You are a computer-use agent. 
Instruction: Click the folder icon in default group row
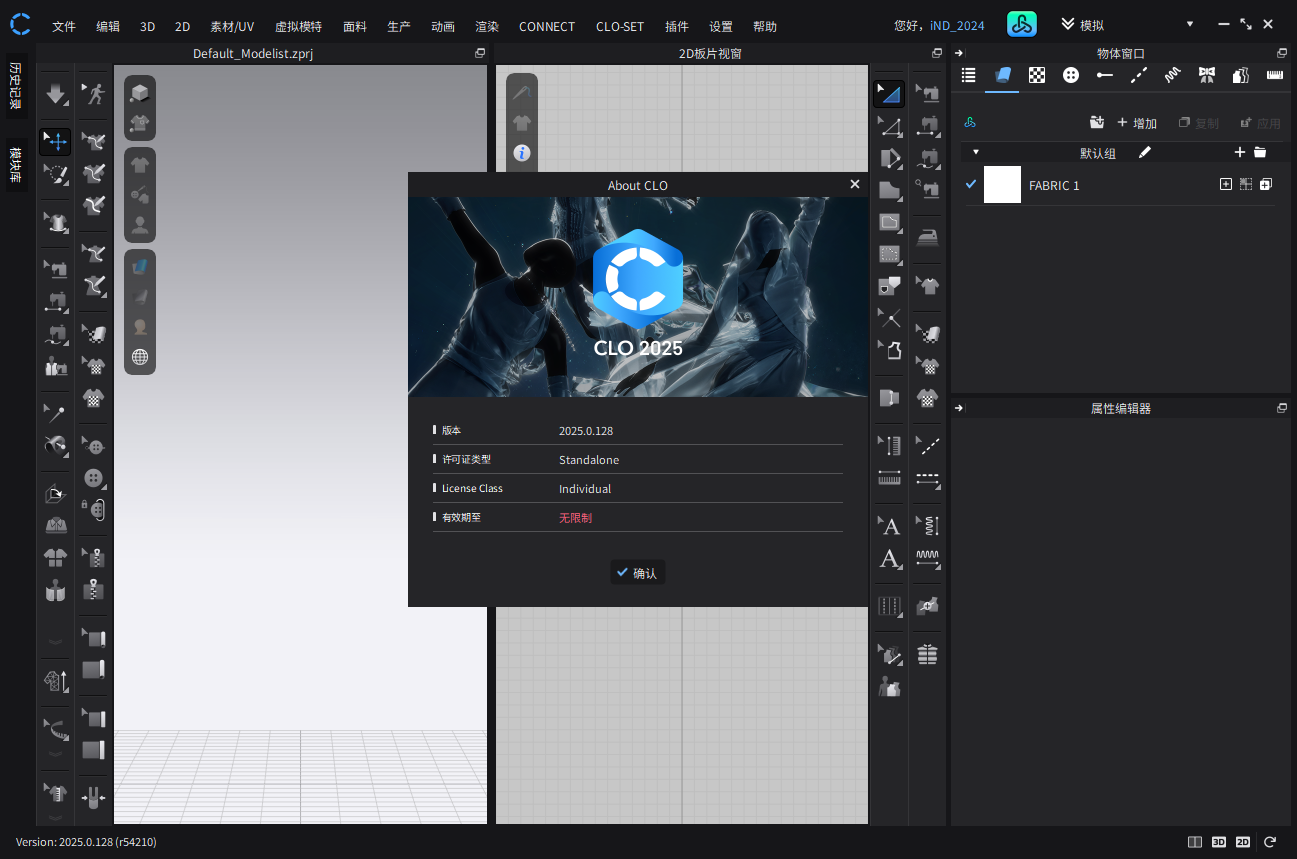pos(1260,152)
